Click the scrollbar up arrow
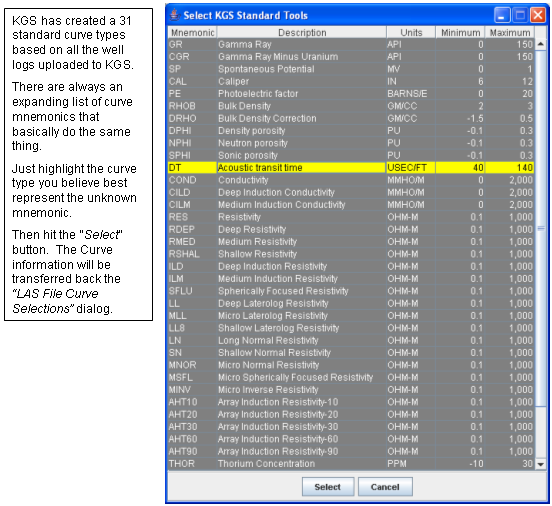Image resolution: width=552 pixels, height=506 pixels. click(541, 44)
